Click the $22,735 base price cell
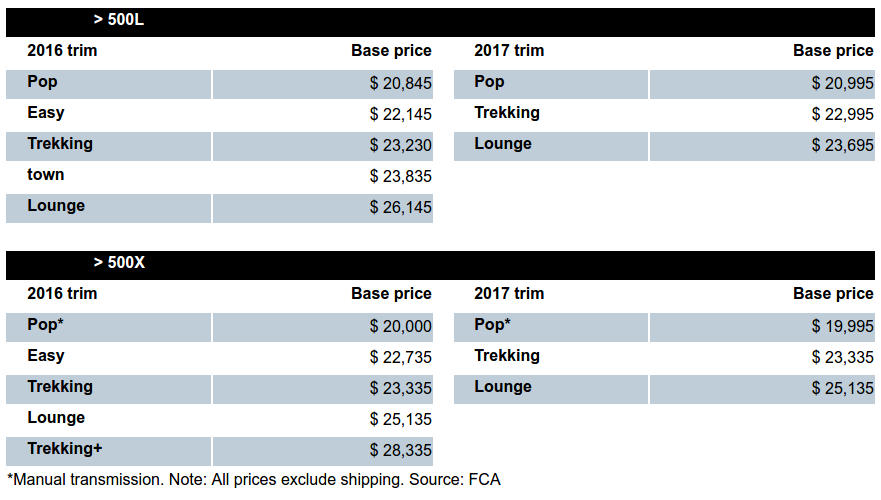Screen dimensions: 881x500 (400, 358)
